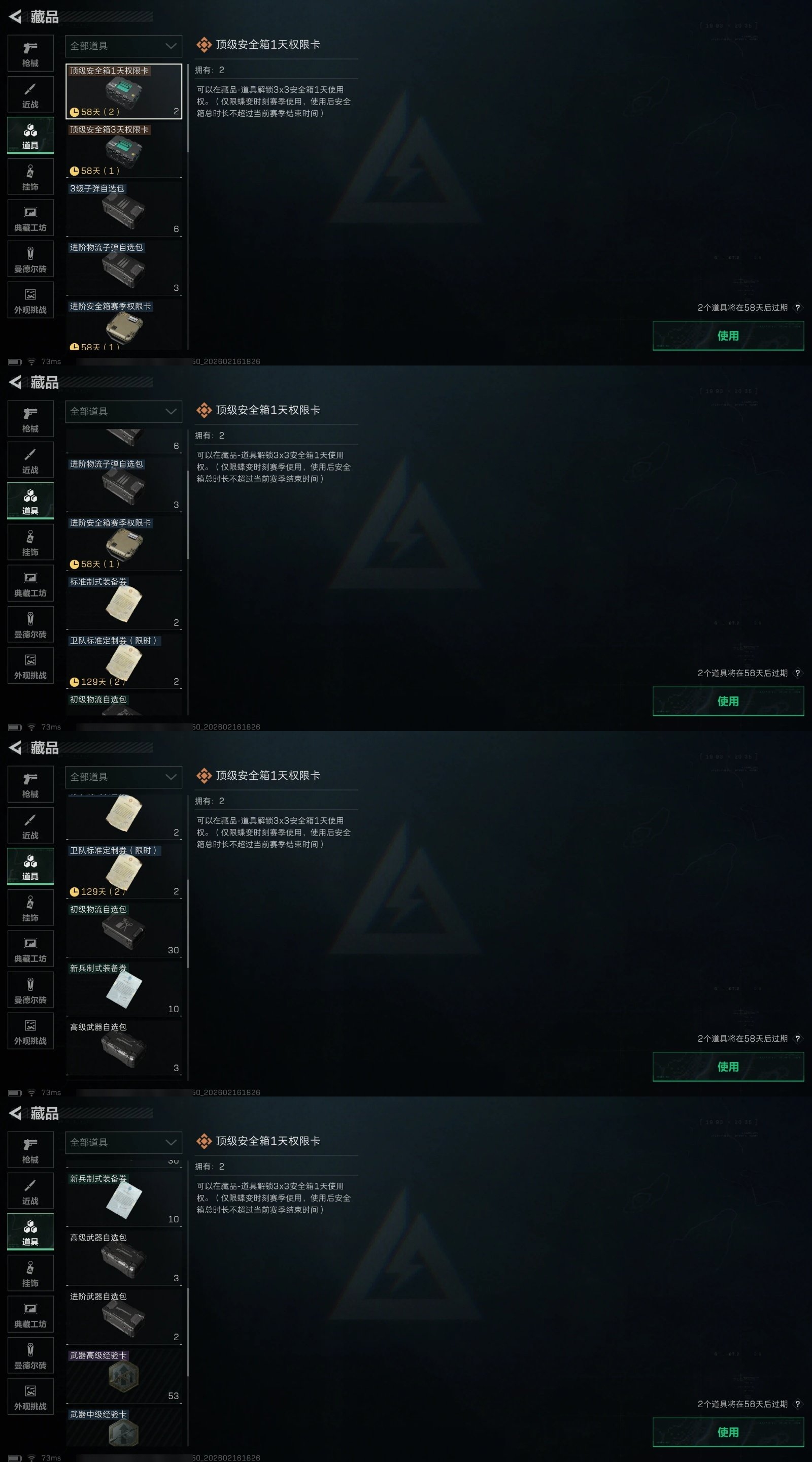The image size is (812, 1462).
Task: Open 曼德尔砖 category beside the 武器高级经验卡 list
Action: coord(30,1355)
